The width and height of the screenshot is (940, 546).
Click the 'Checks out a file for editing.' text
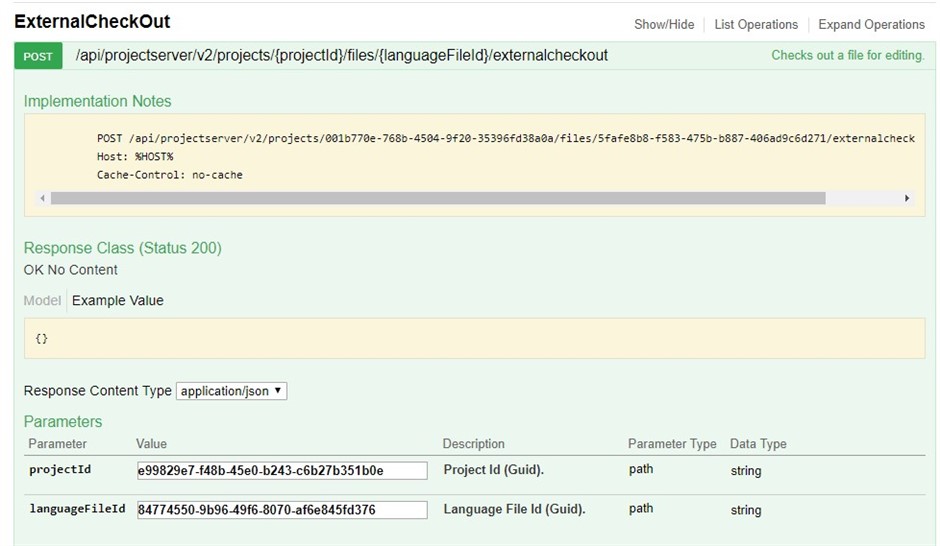[x=848, y=55]
